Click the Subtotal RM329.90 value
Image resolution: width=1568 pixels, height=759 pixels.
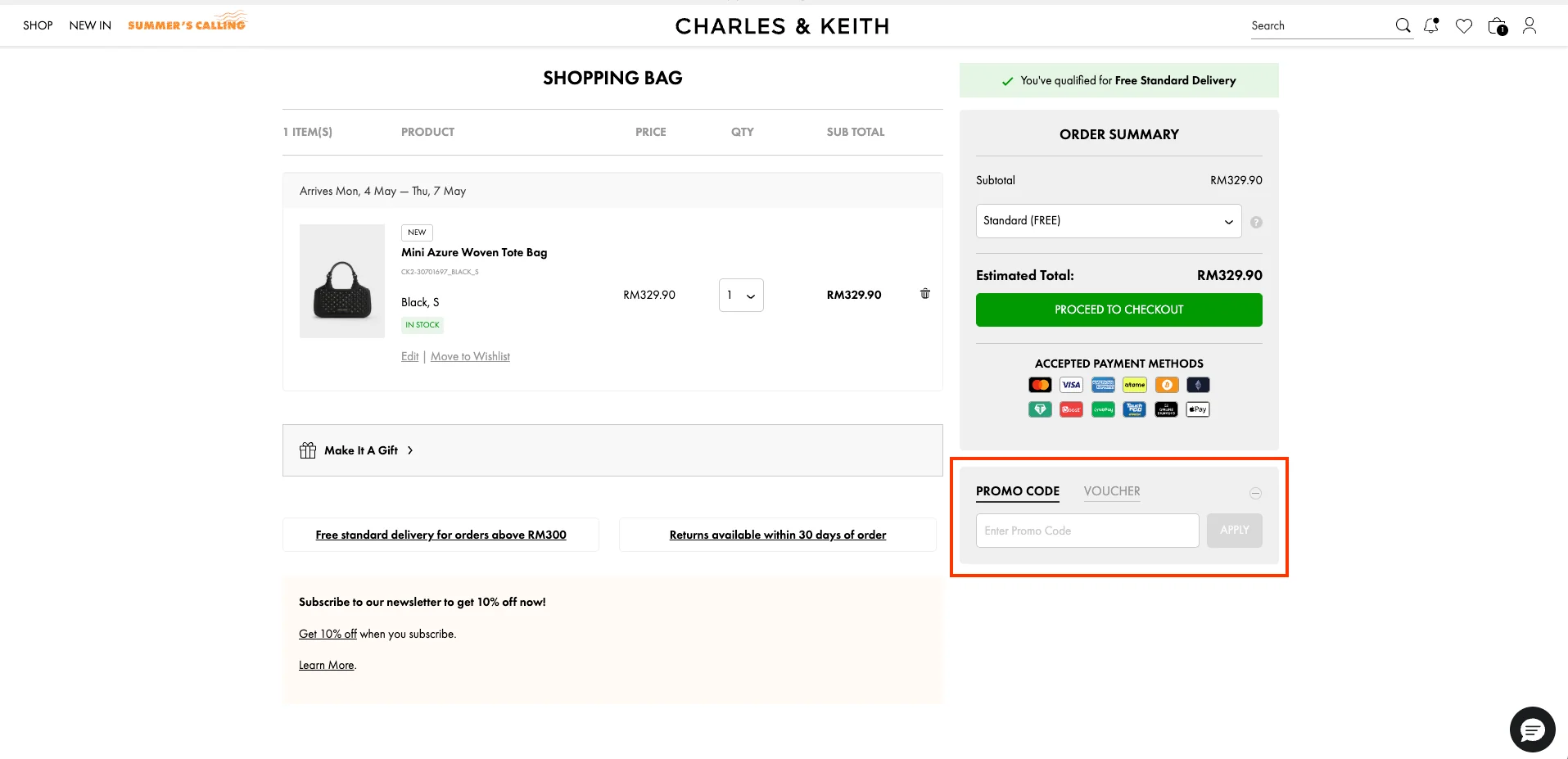point(1236,180)
